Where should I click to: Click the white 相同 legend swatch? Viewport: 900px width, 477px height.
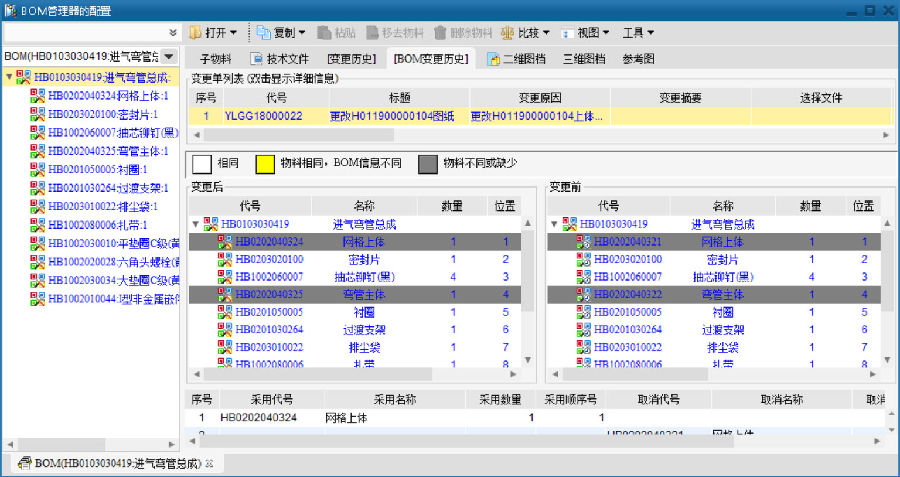(201, 164)
